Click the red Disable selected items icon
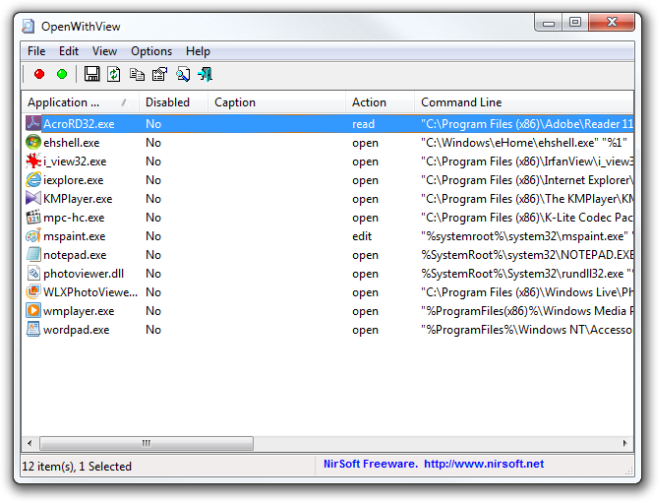The image size is (660, 503). pos(39,75)
